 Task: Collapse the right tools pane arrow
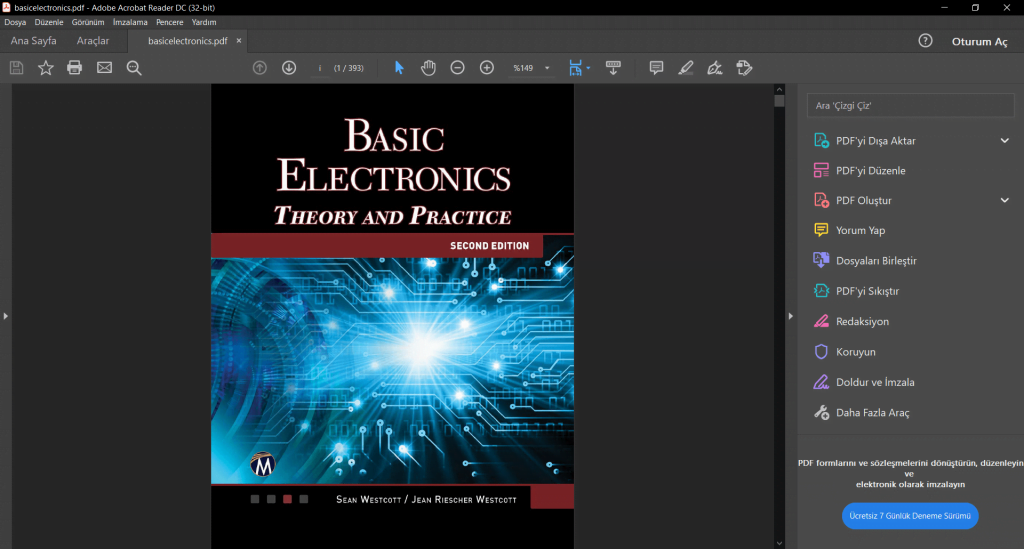(790, 316)
